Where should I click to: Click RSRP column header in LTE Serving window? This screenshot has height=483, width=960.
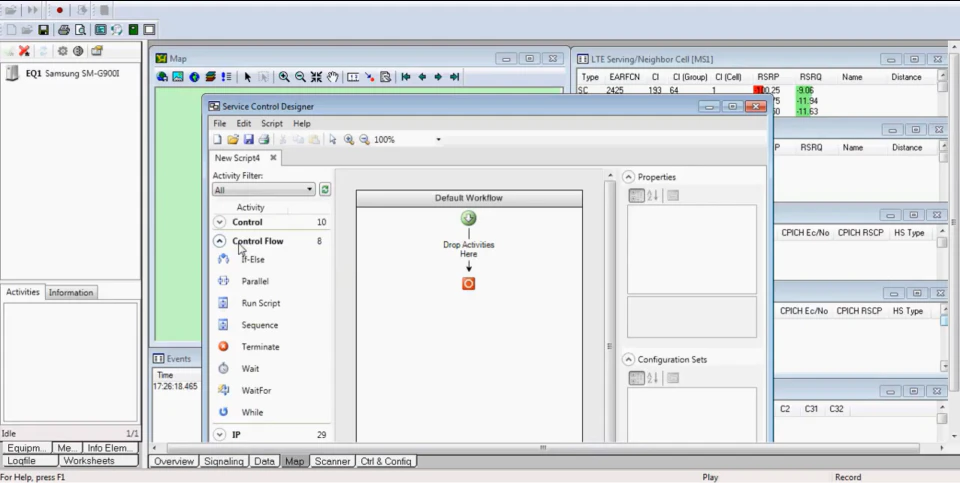pos(768,77)
